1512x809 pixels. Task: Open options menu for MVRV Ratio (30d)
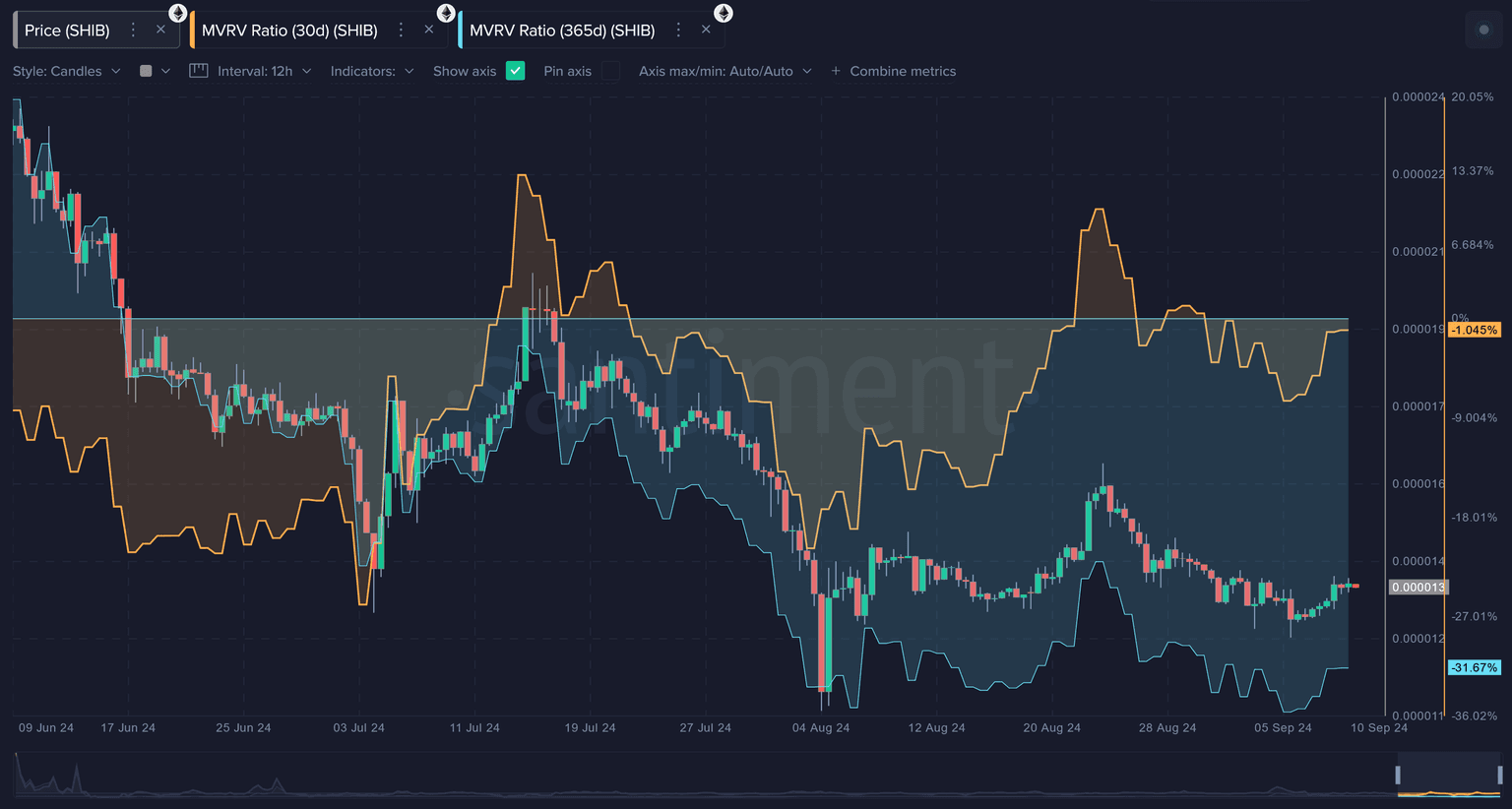click(x=401, y=31)
